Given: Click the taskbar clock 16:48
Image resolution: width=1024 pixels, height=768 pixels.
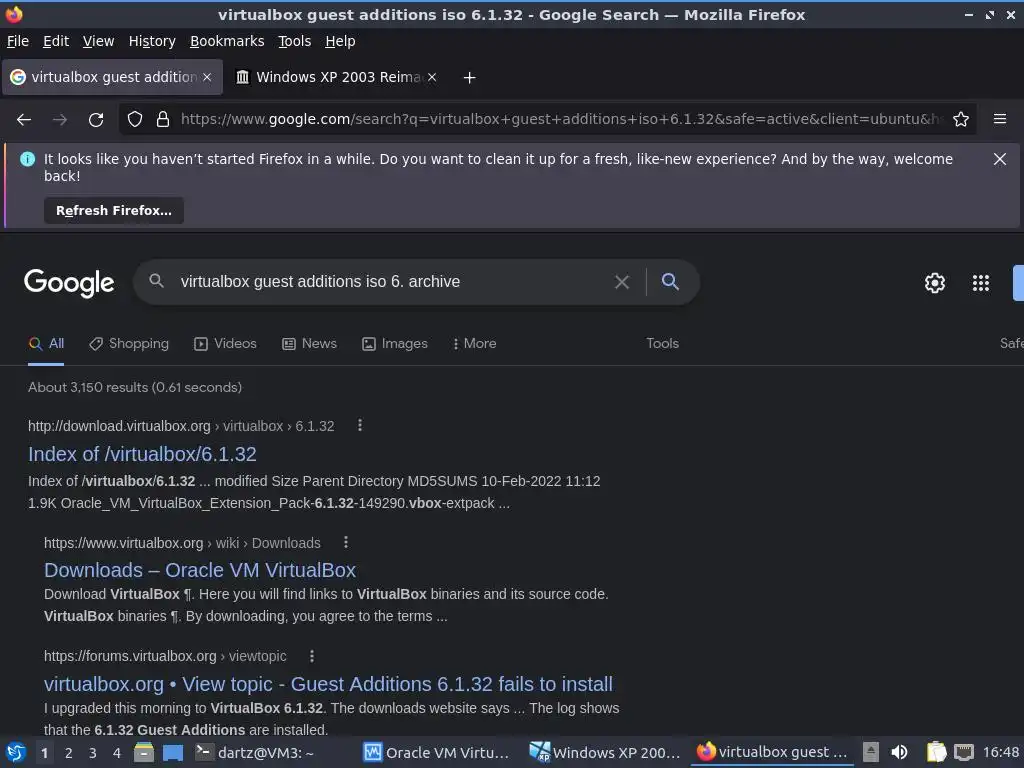Looking at the screenshot, I should [x=1000, y=752].
